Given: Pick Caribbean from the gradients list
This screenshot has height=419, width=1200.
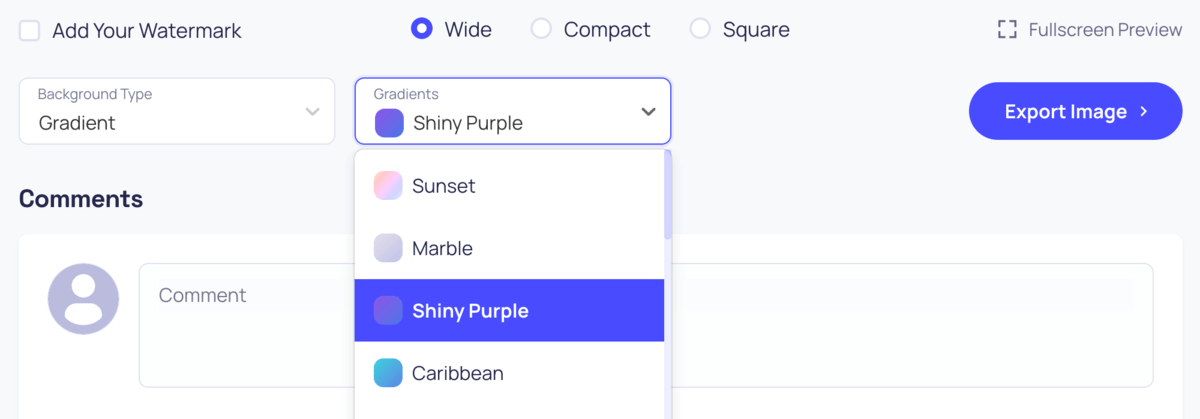Looking at the screenshot, I should (x=458, y=373).
